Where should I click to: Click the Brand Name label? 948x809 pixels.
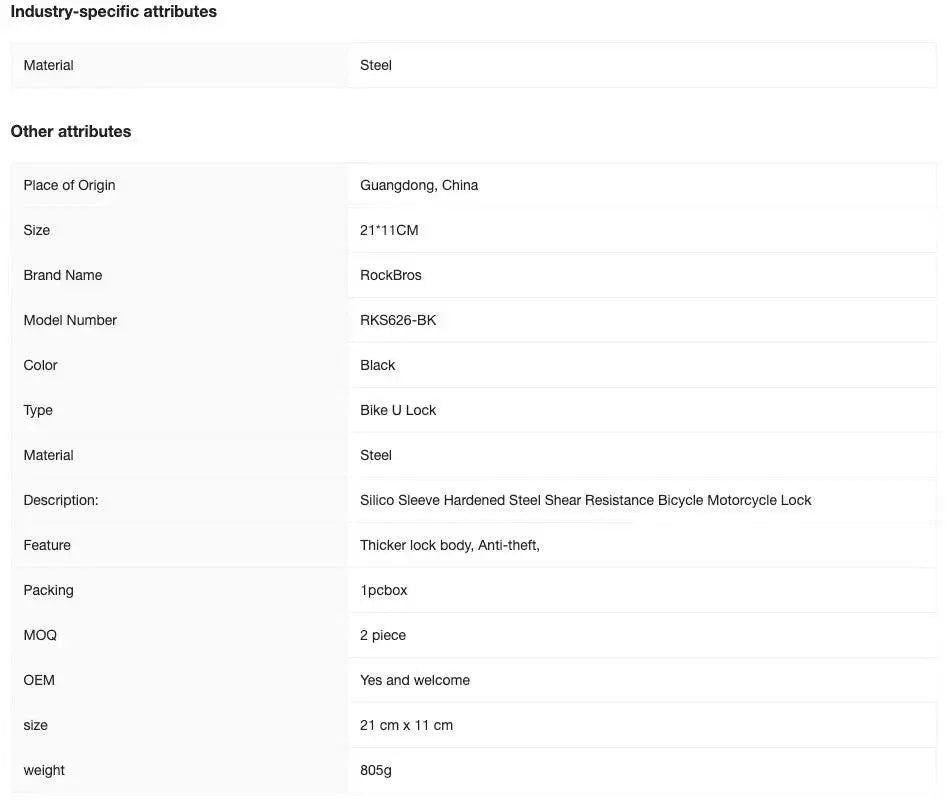(x=63, y=275)
